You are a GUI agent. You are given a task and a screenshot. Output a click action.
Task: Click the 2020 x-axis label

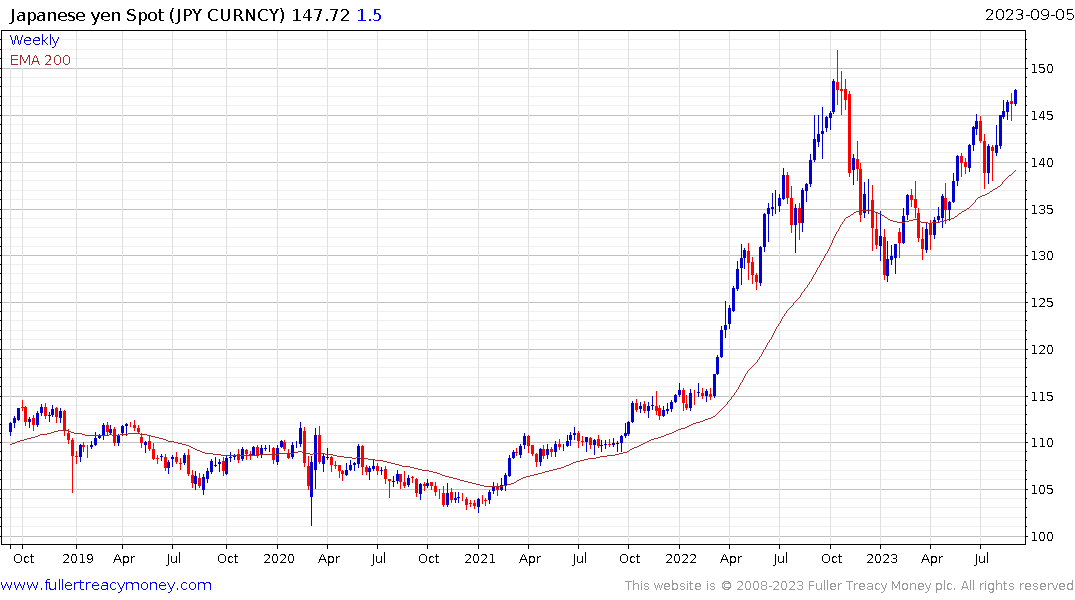tap(278, 558)
